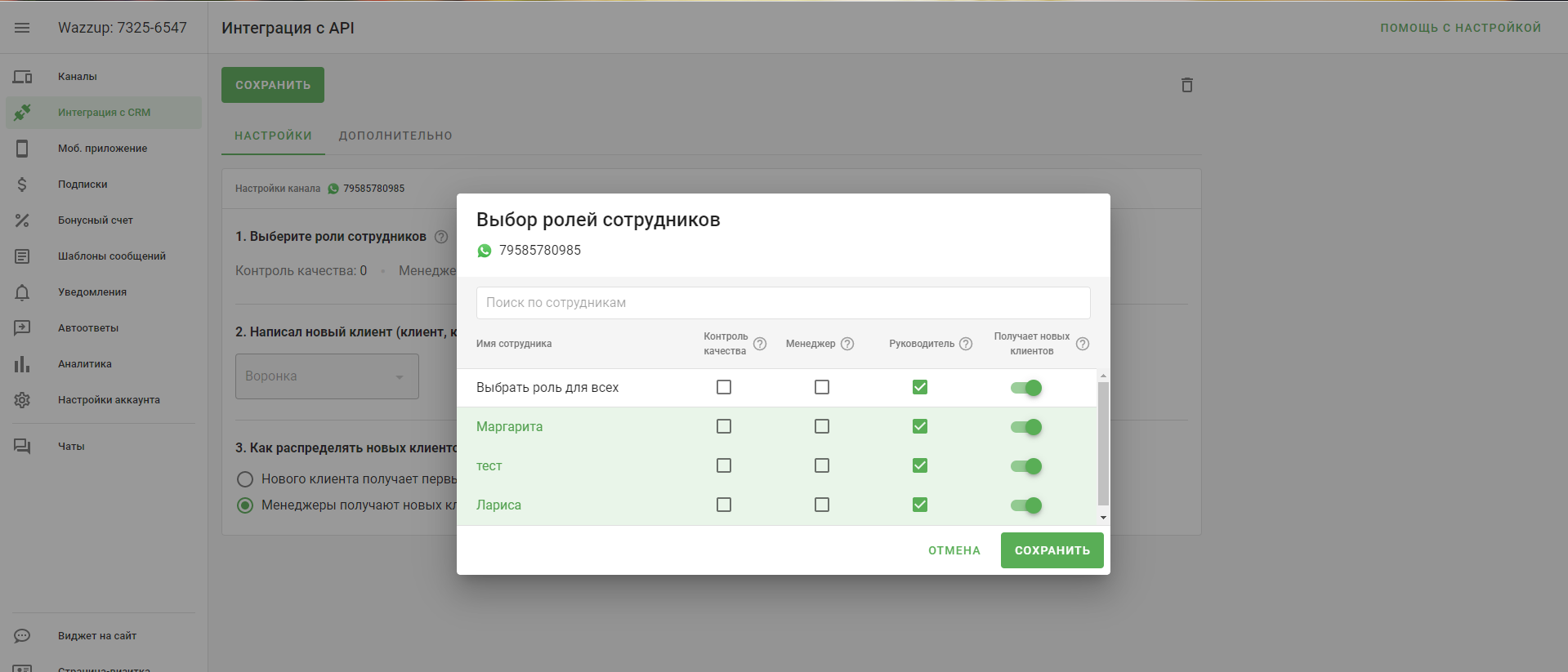Open Шаблоны сообщений menu item

click(111, 256)
